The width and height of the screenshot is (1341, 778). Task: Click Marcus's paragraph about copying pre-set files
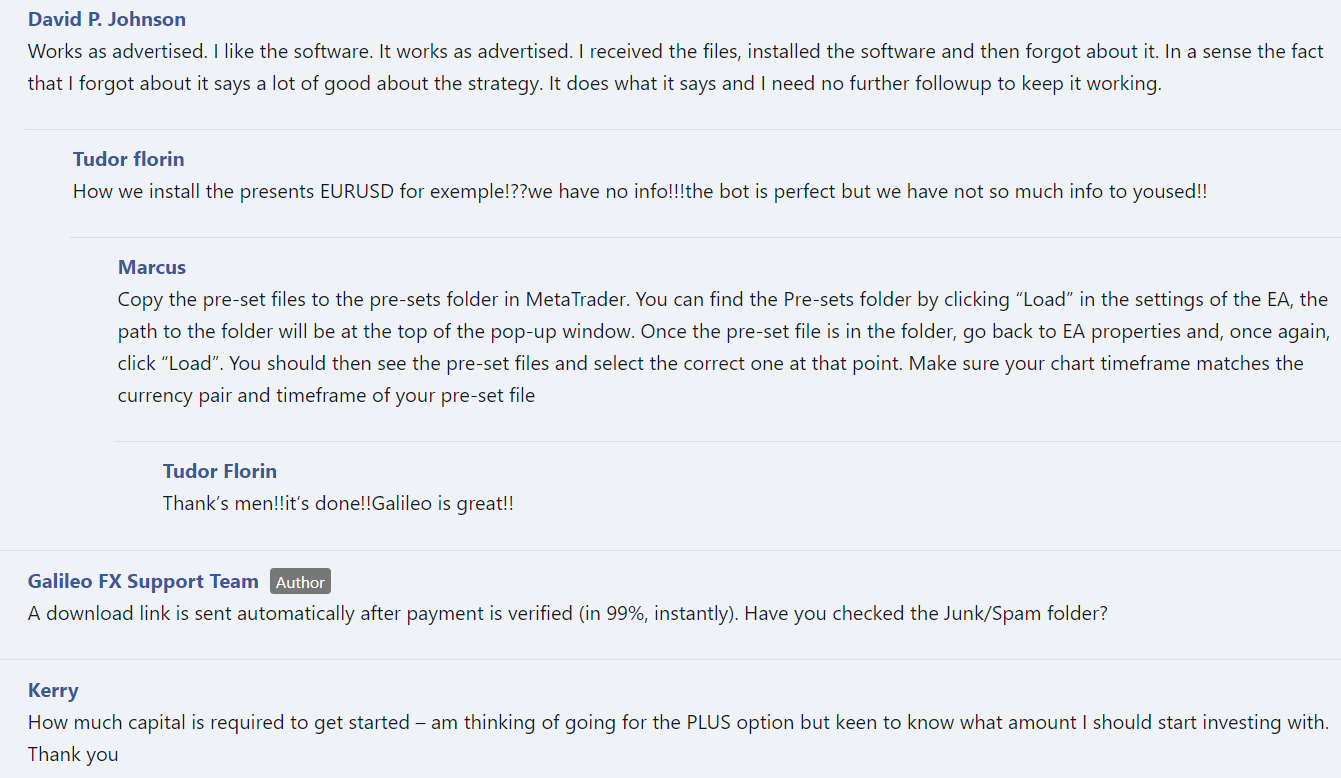[x=723, y=347]
